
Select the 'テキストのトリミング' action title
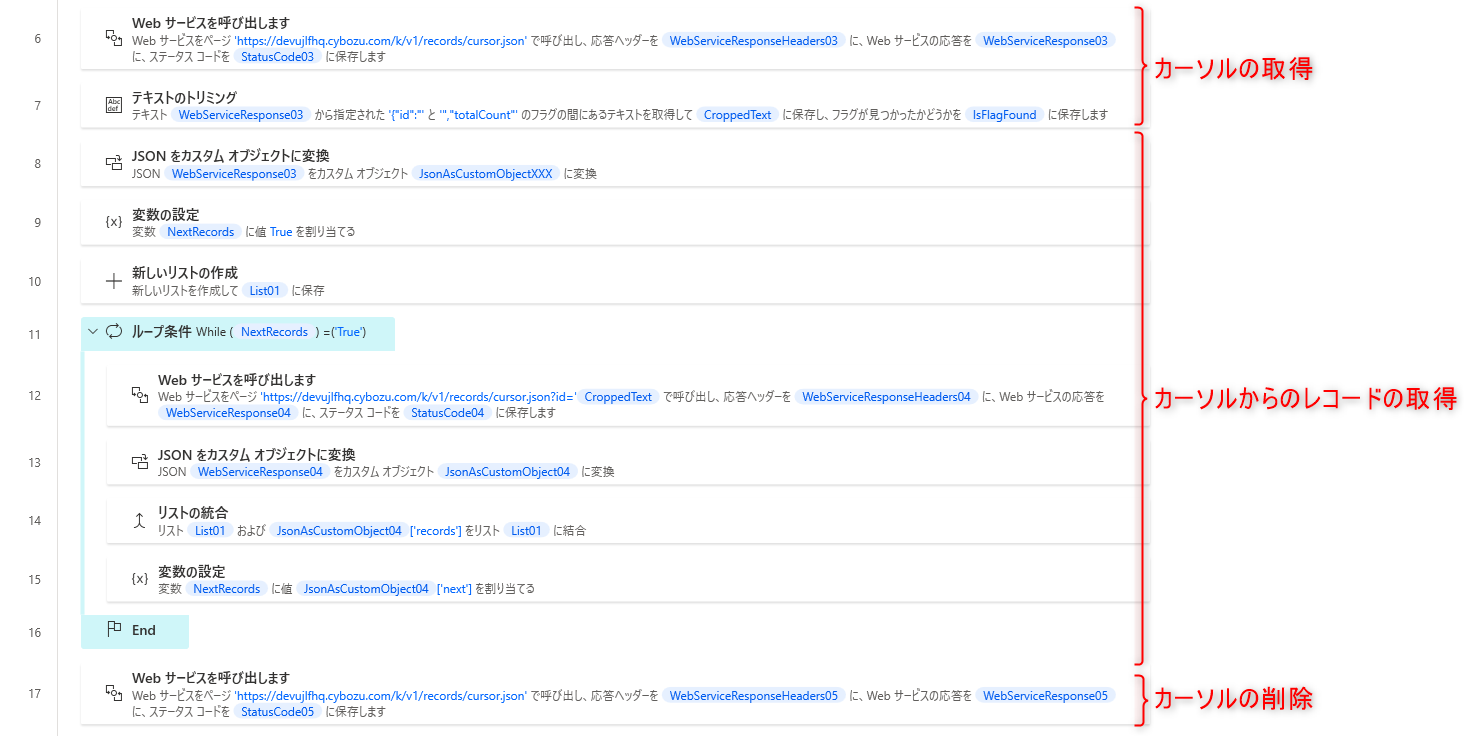(x=184, y=97)
